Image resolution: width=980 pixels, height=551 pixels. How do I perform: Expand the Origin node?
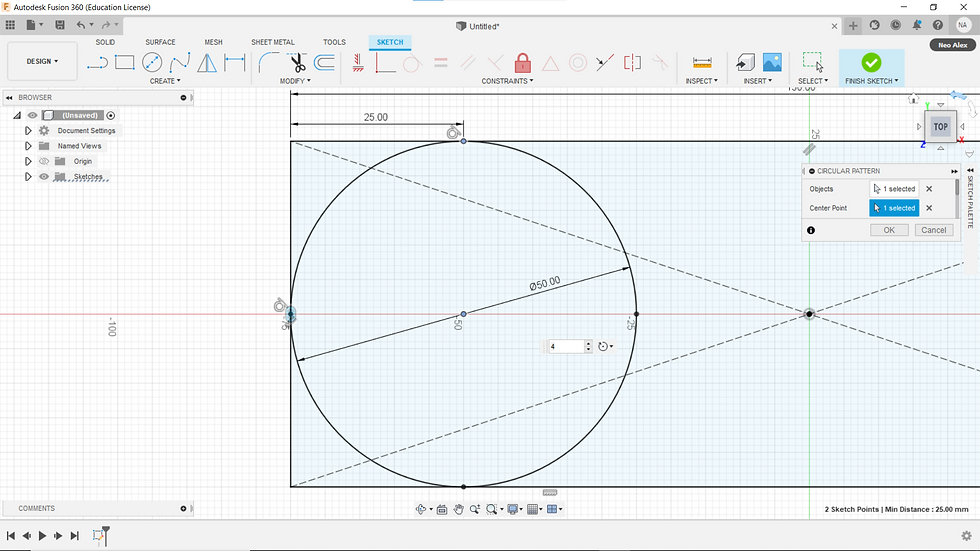28,161
